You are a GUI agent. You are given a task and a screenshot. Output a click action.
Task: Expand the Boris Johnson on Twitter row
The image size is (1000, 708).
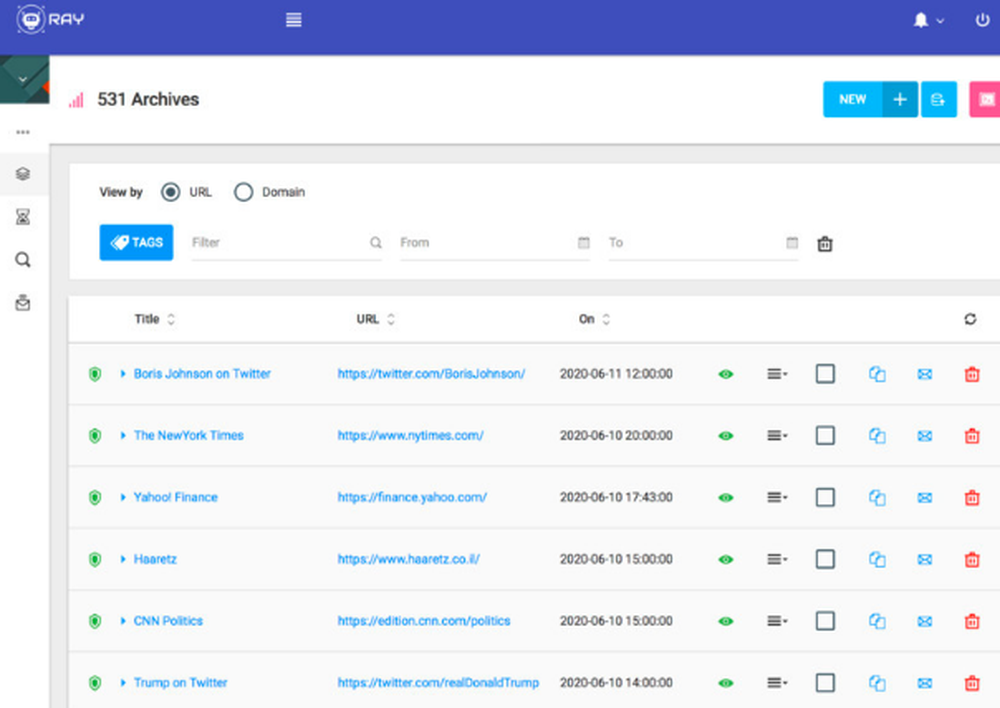(x=123, y=374)
